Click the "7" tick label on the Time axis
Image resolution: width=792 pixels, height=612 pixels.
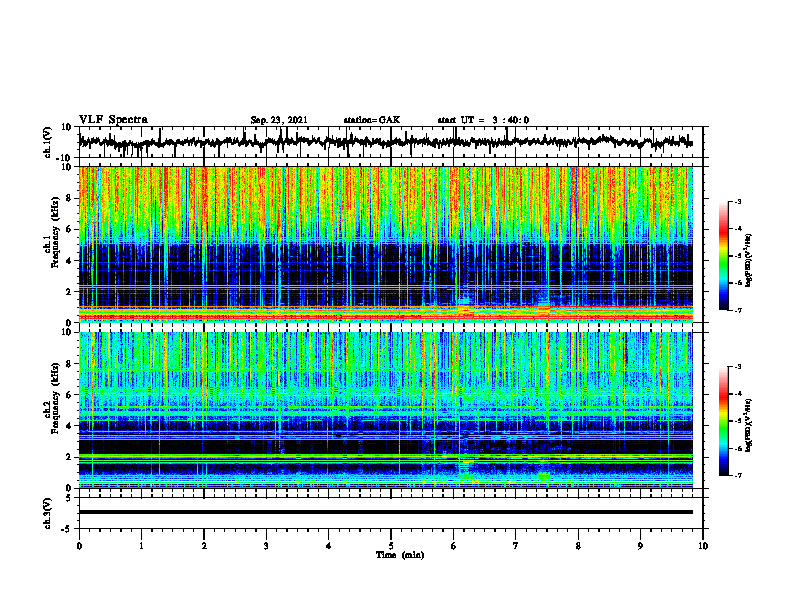[x=516, y=546]
